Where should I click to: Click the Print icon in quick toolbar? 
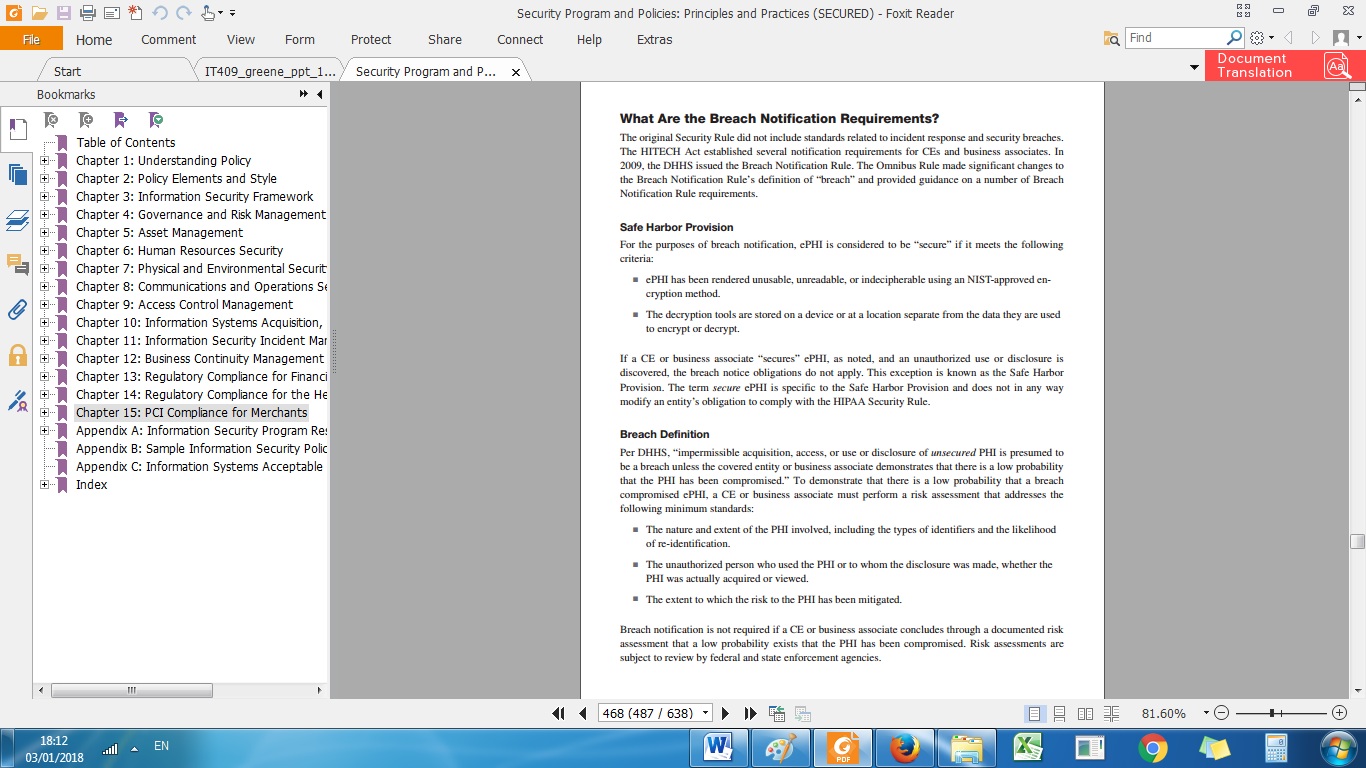(87, 13)
